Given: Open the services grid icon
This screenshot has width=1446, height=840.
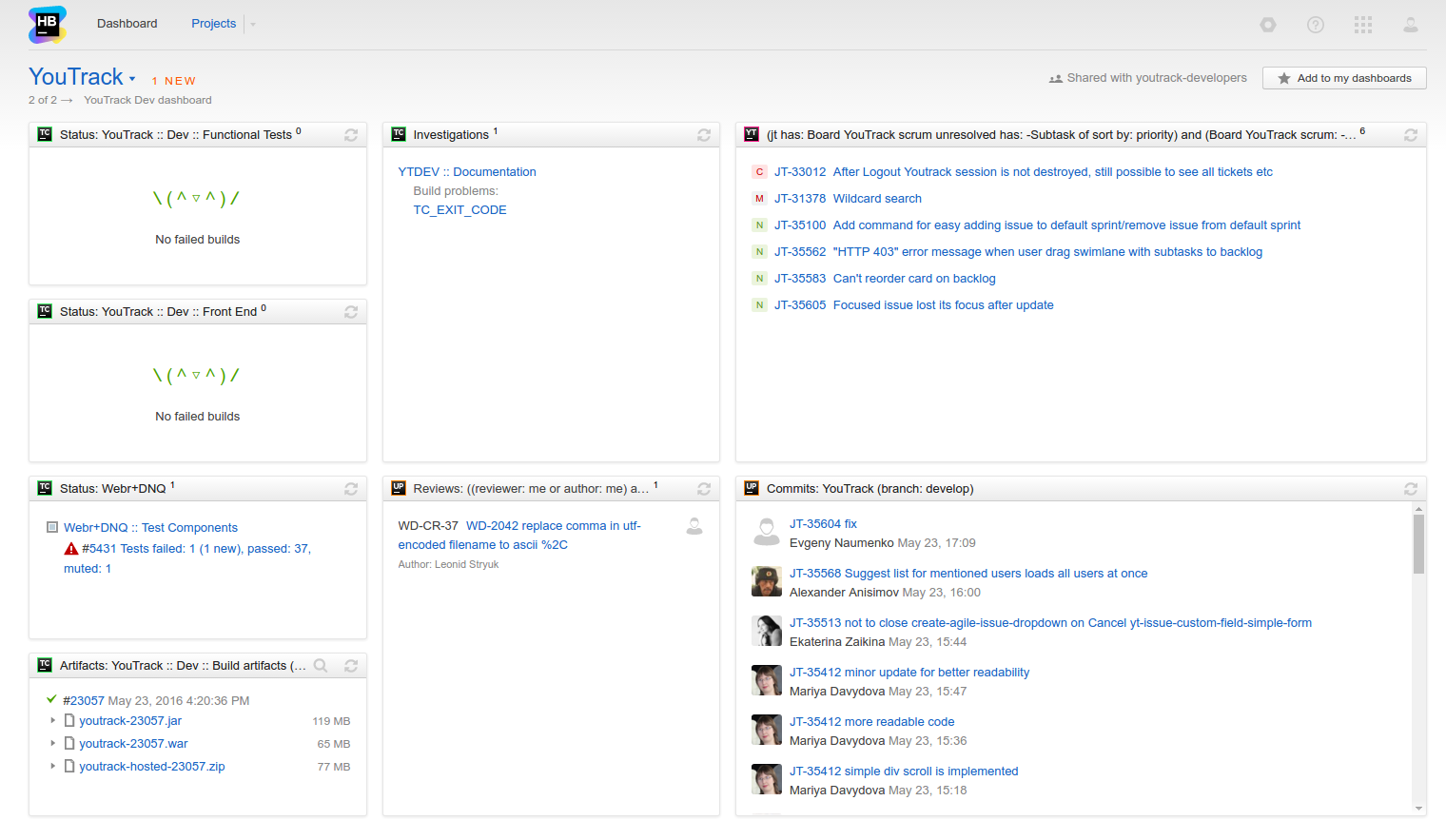Looking at the screenshot, I should tap(1363, 25).
